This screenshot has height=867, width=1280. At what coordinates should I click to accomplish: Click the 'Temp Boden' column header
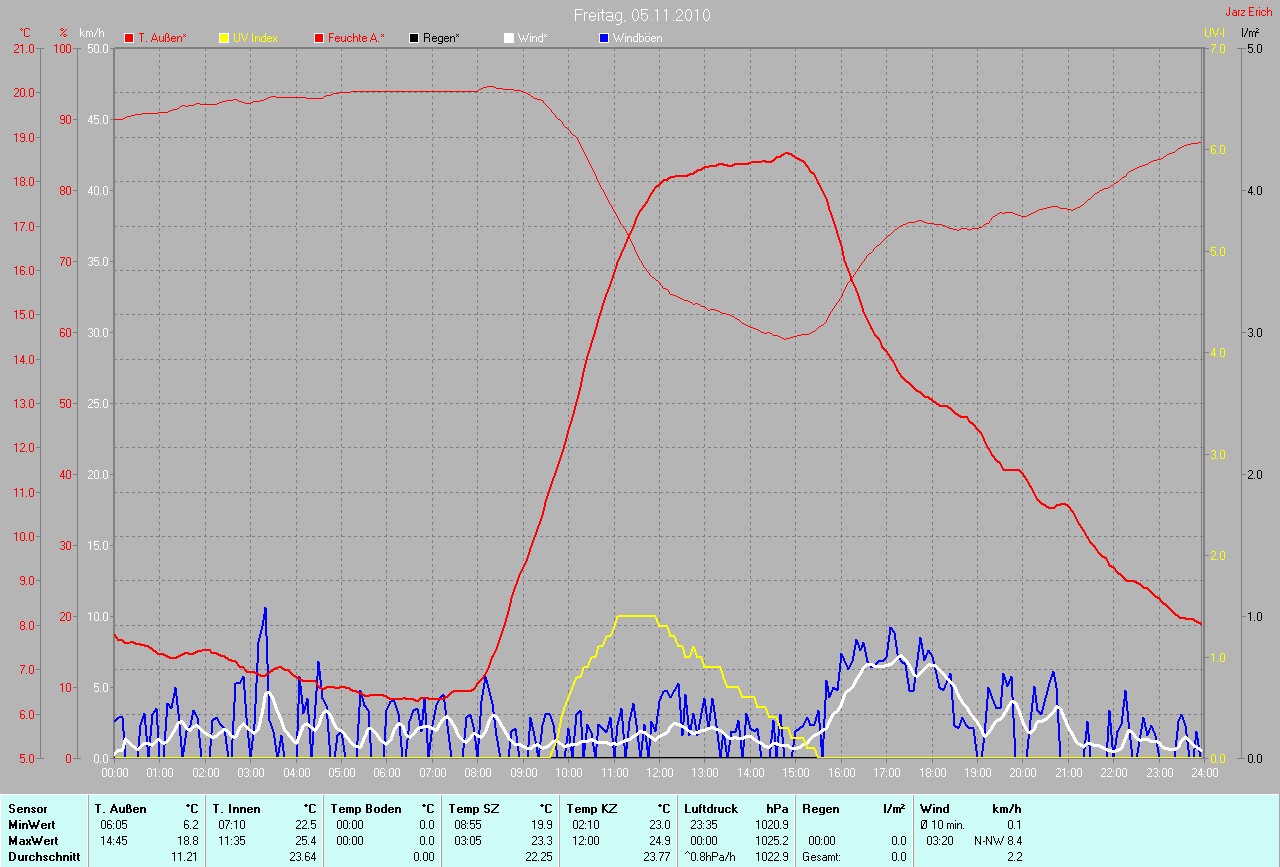366,808
